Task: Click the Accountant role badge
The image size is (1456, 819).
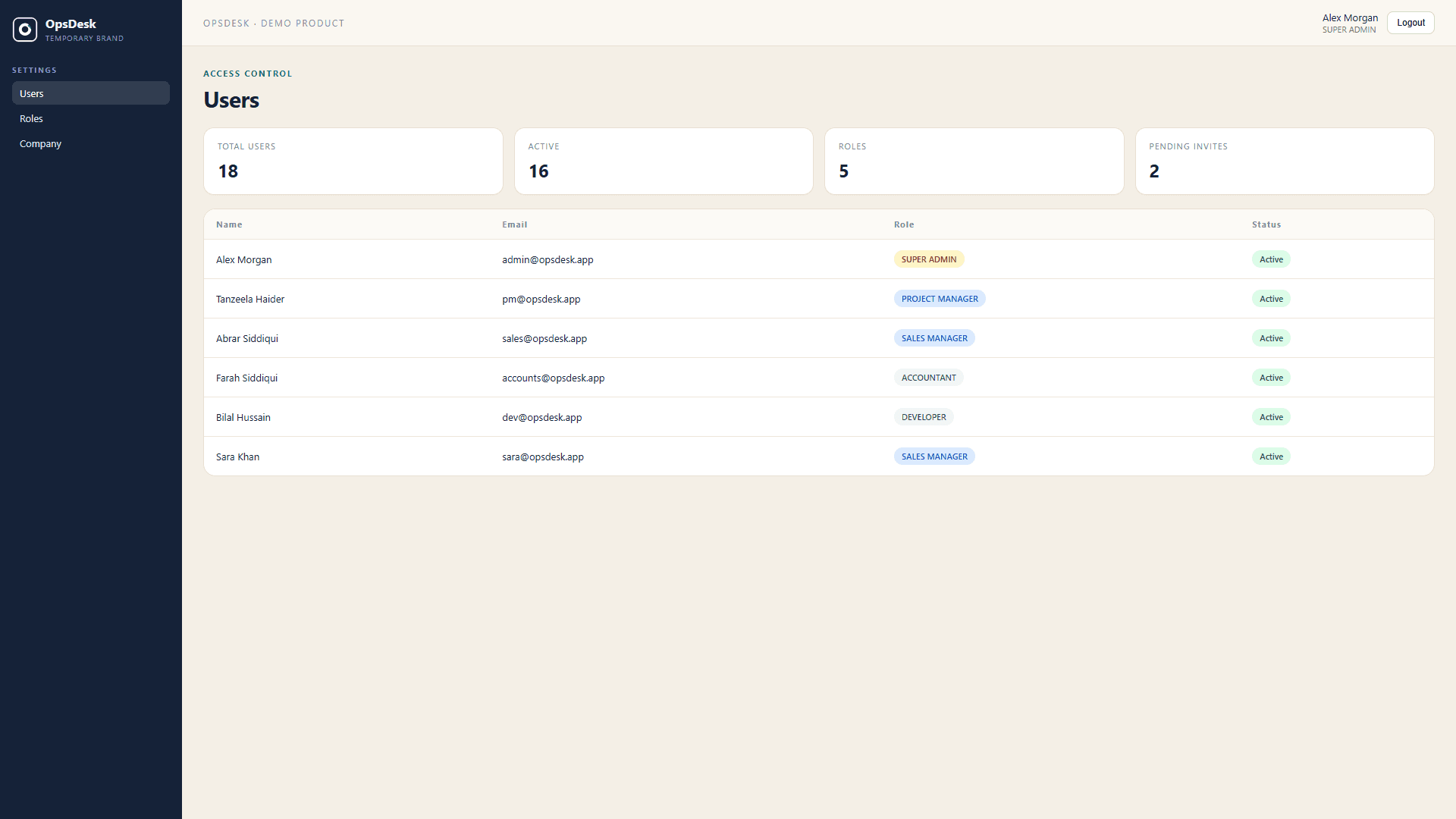Action: tap(929, 378)
